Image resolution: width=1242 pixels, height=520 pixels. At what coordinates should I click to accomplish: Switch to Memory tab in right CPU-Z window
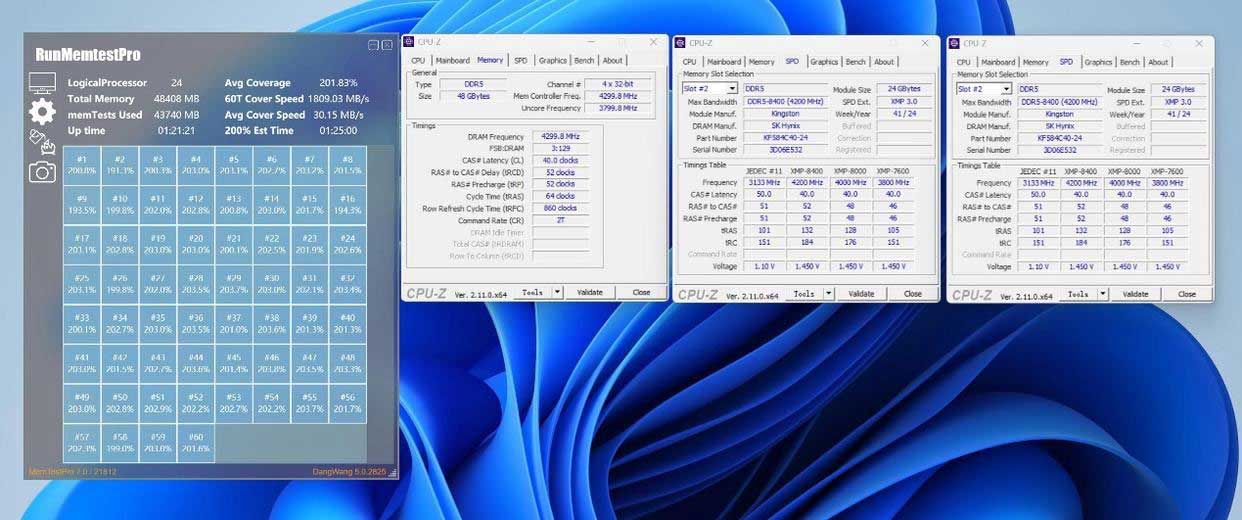coord(1035,61)
